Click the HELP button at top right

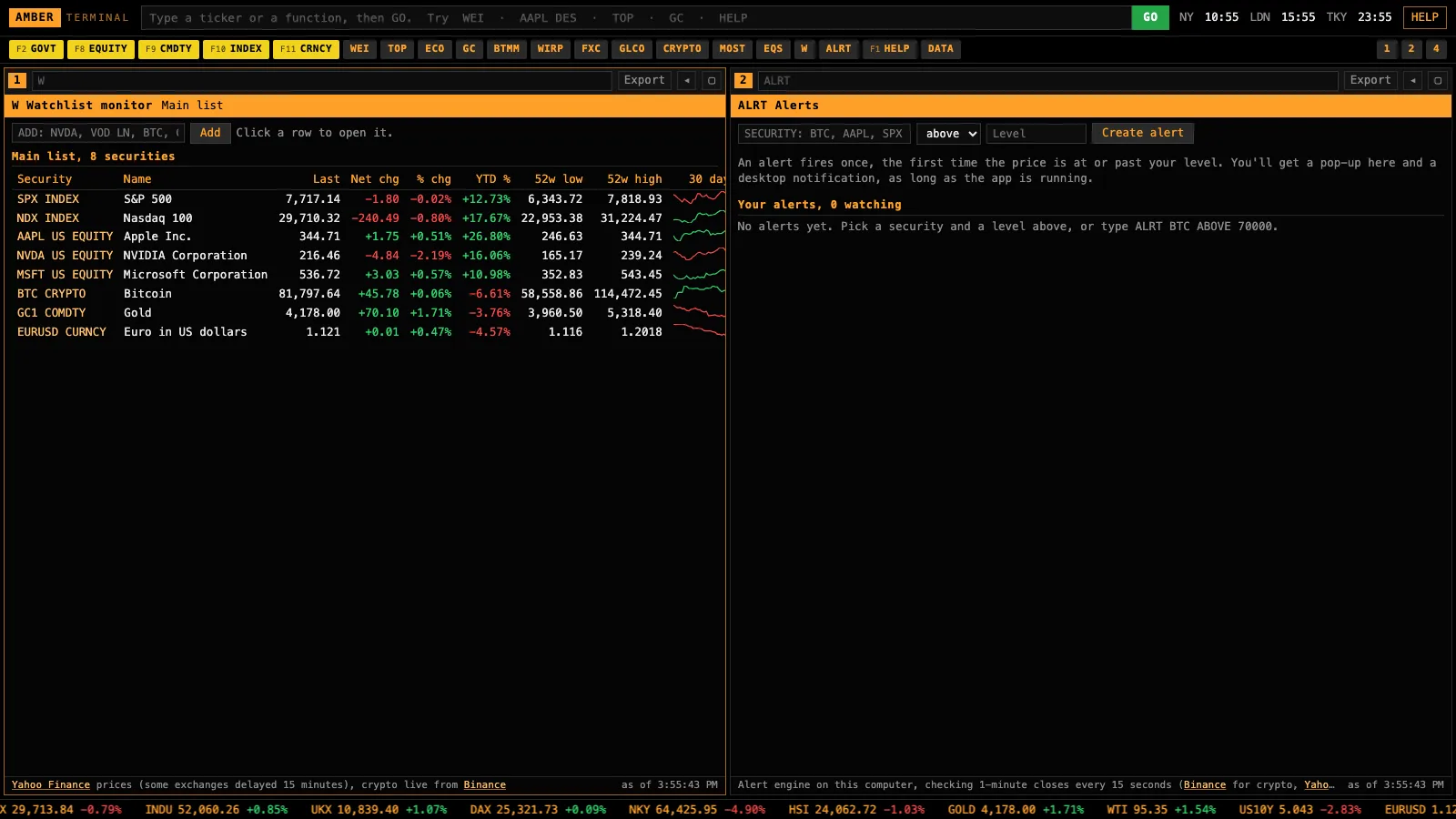point(1425,17)
